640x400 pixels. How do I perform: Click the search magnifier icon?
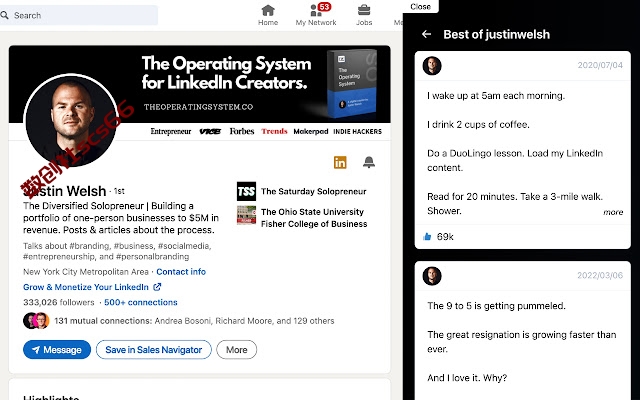[x=4, y=15]
